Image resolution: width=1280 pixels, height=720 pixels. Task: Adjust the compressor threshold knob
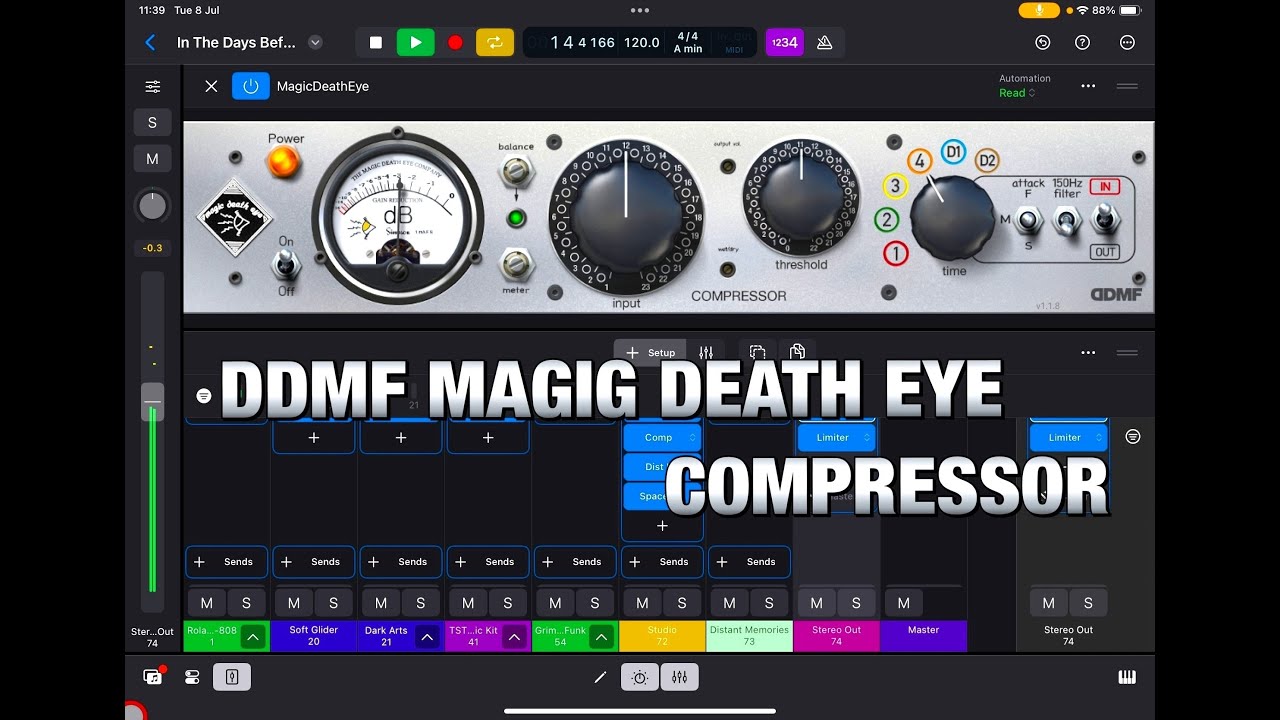[801, 197]
